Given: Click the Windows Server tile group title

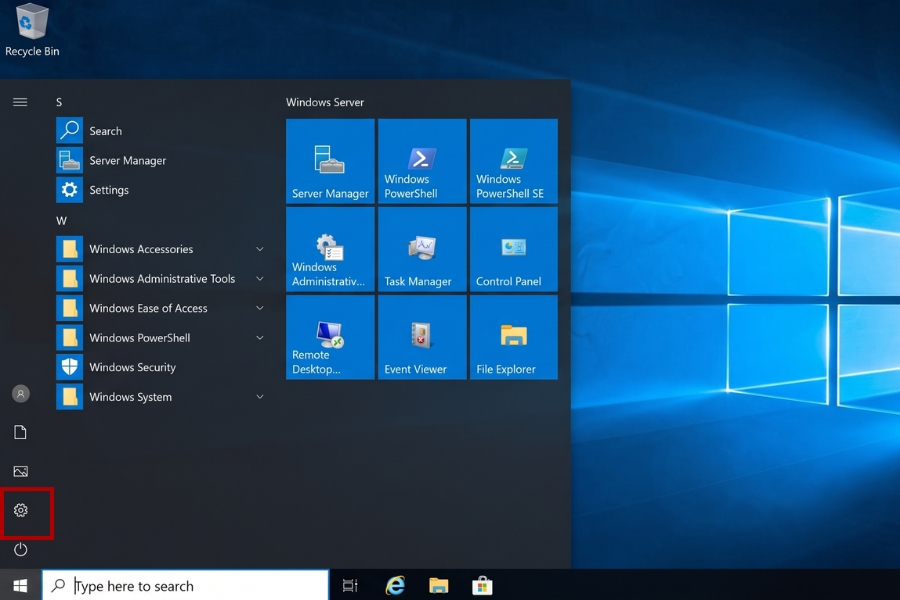Looking at the screenshot, I should (x=325, y=102).
